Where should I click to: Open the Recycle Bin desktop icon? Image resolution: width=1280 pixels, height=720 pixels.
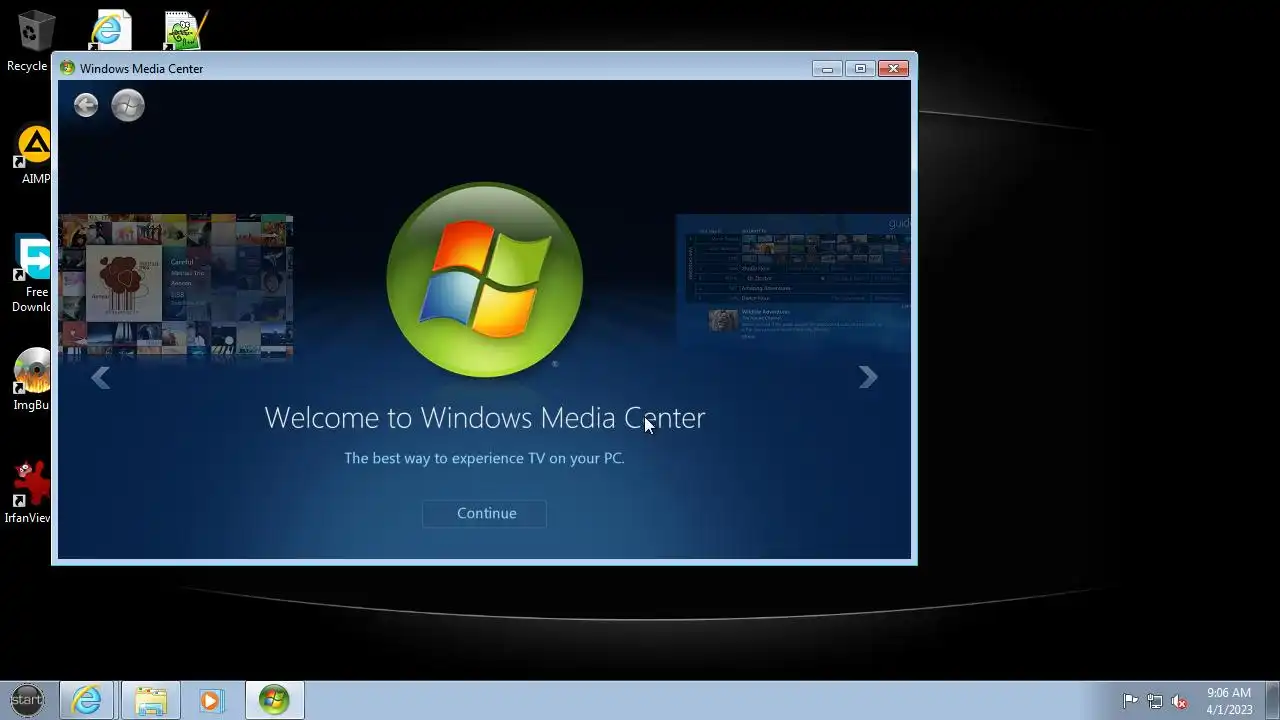32,41
